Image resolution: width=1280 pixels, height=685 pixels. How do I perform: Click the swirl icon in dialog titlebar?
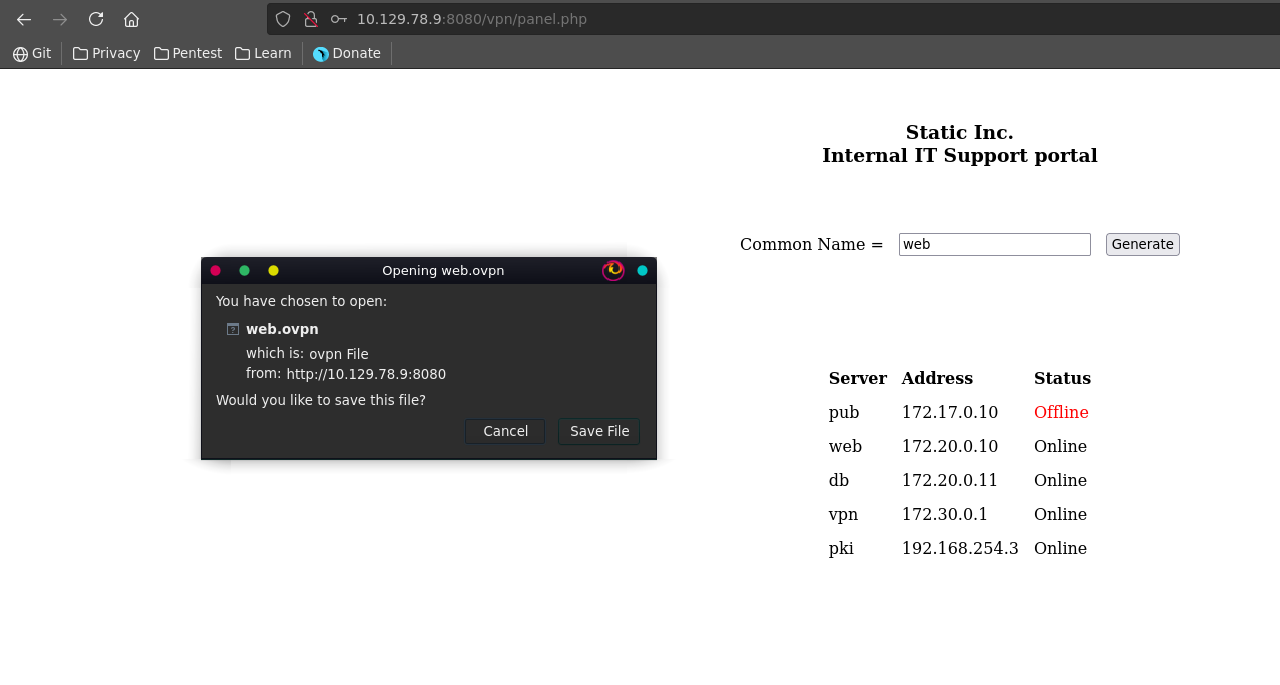pos(613,270)
